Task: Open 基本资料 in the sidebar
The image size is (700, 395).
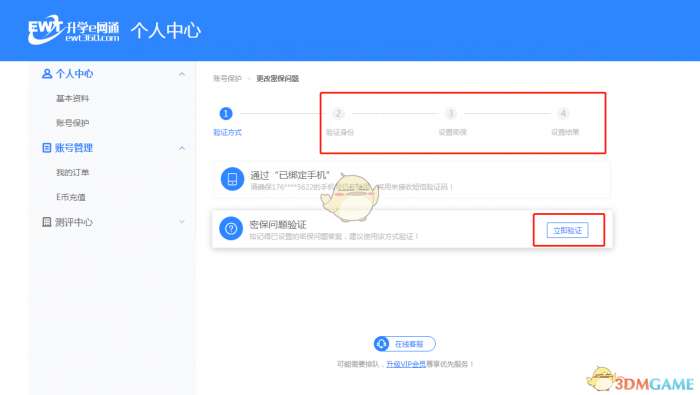Action: 72,98
